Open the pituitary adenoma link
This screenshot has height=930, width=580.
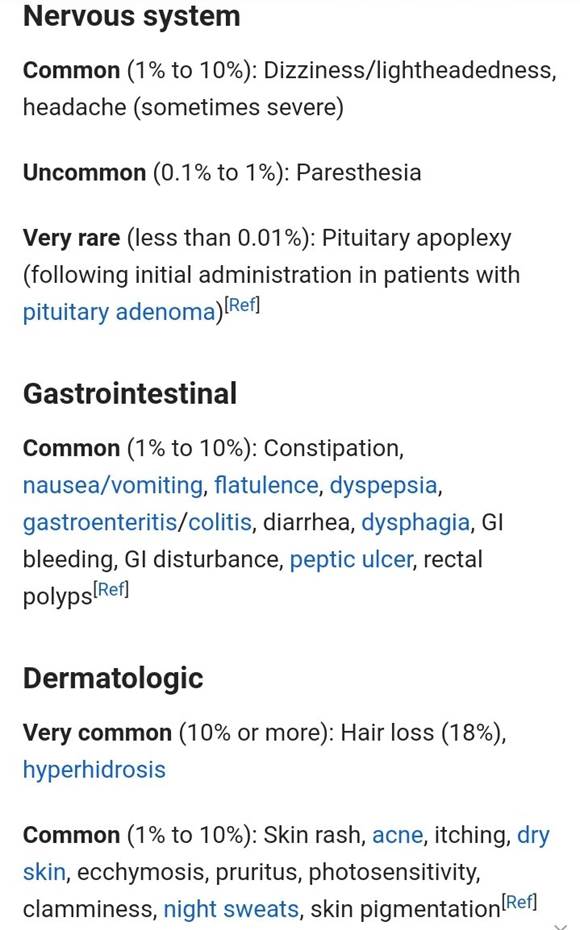pyautogui.click(x=119, y=312)
